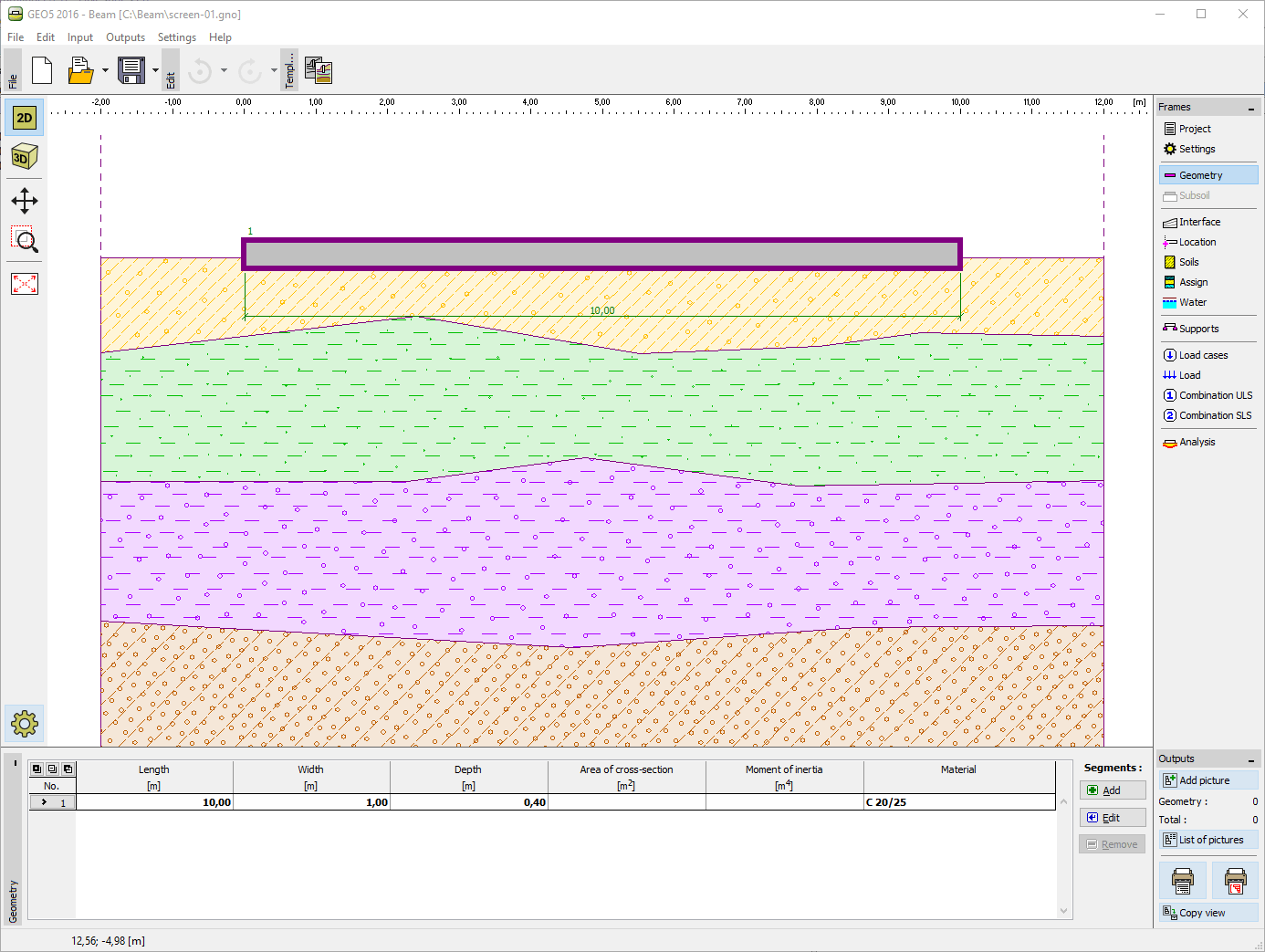Open drawing settings gear icon
The image size is (1265, 952).
[x=25, y=725]
